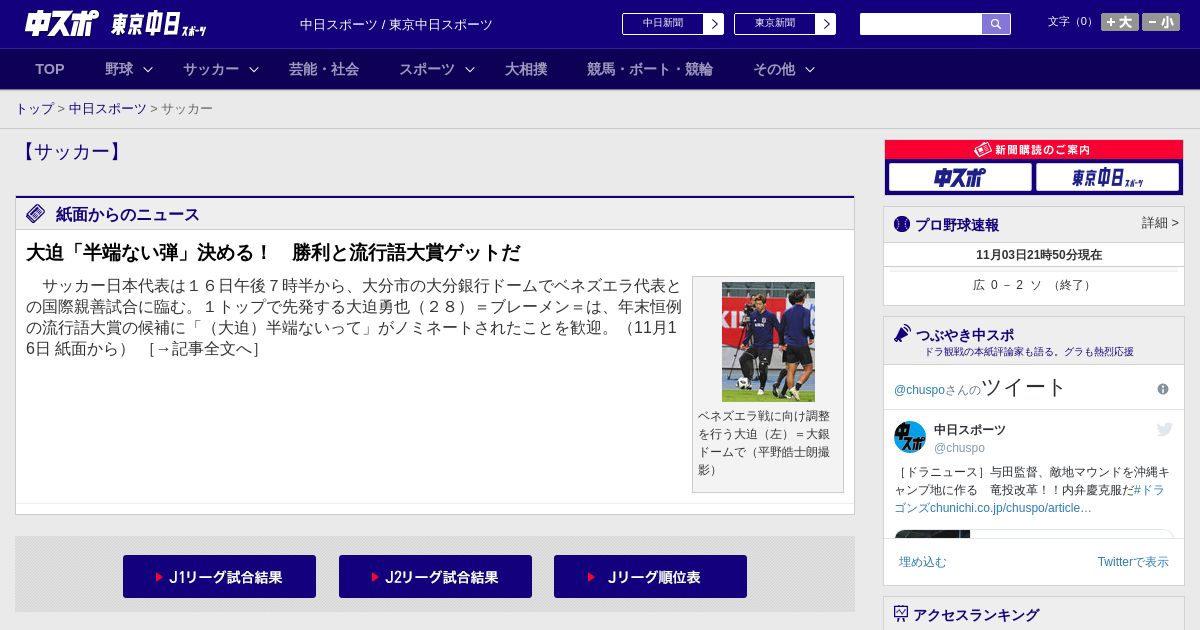Open the その他 menu item
This screenshot has width=1200, height=630.
pos(774,69)
